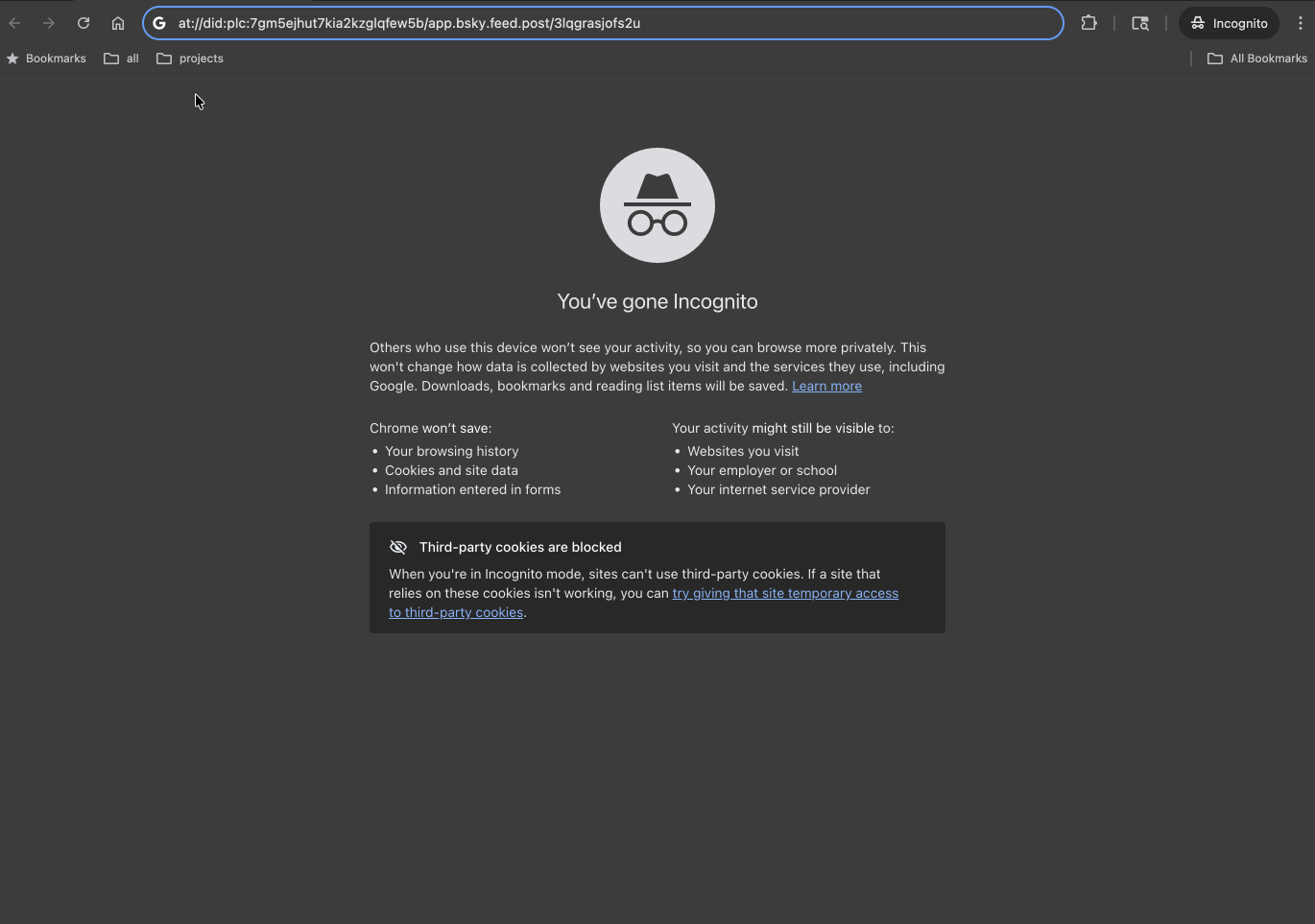The image size is (1315, 924).
Task: Open the home page via the home icon
Action: click(117, 23)
